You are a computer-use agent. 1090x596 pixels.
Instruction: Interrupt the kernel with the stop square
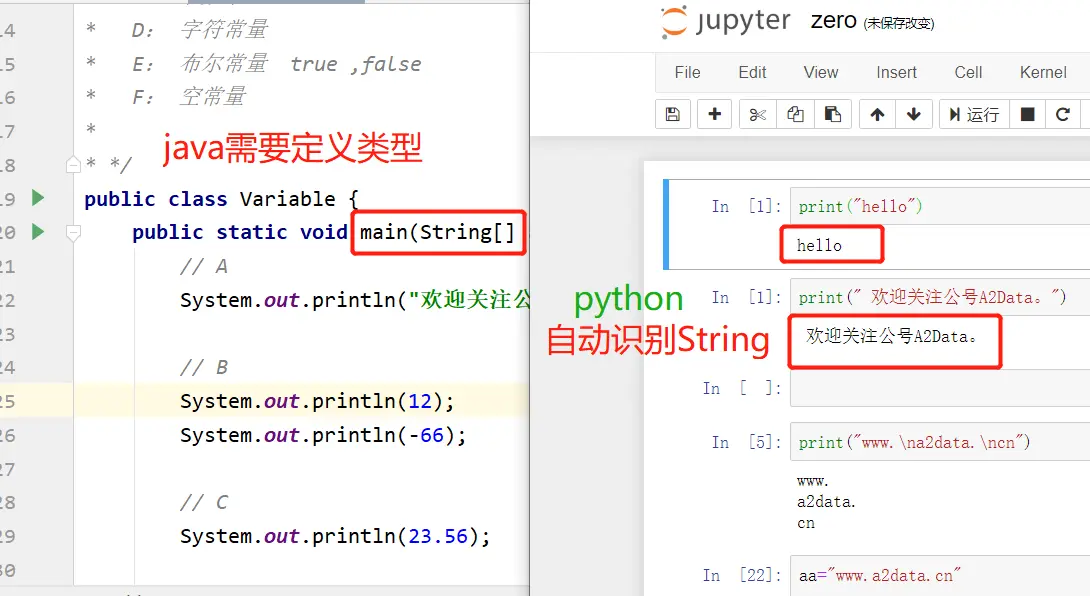1027,114
